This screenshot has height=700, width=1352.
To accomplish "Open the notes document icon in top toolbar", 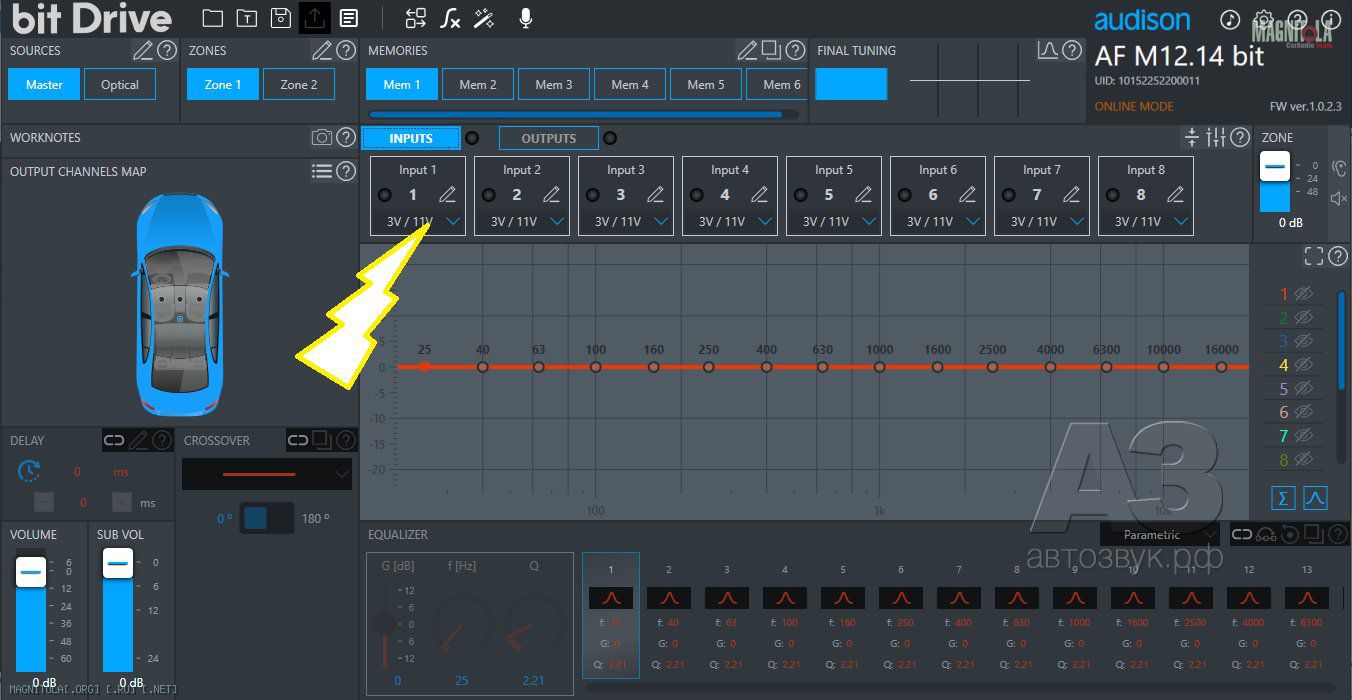I will tap(348, 18).
